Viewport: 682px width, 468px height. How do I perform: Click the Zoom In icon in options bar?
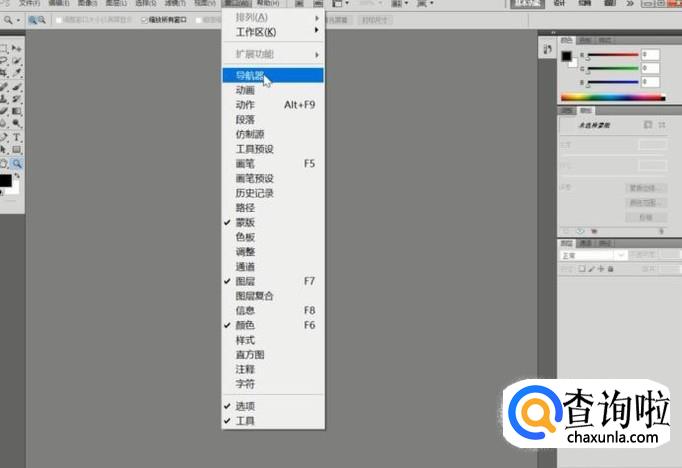[x=33, y=20]
